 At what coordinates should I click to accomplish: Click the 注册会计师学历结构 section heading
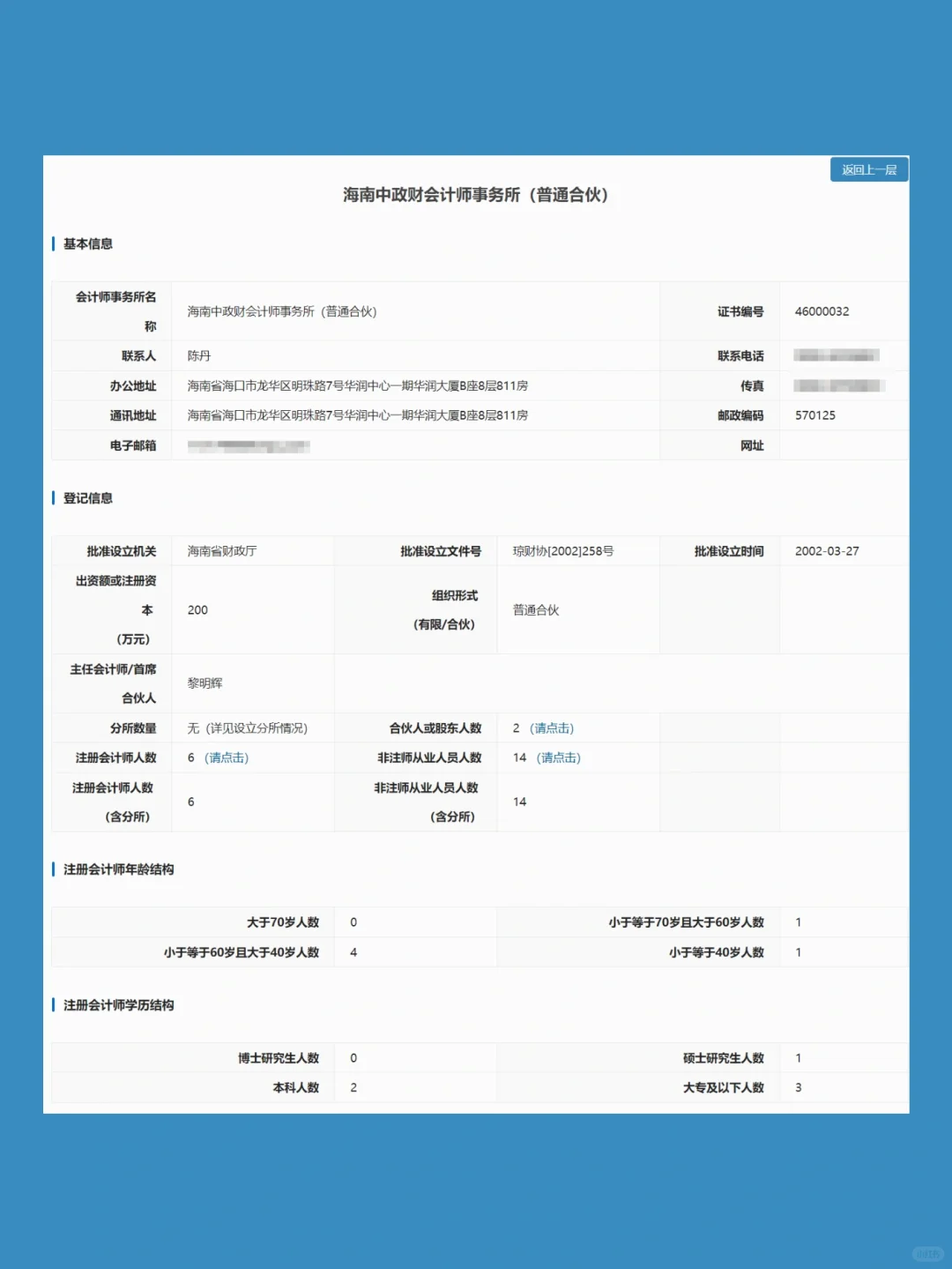pos(118,1005)
